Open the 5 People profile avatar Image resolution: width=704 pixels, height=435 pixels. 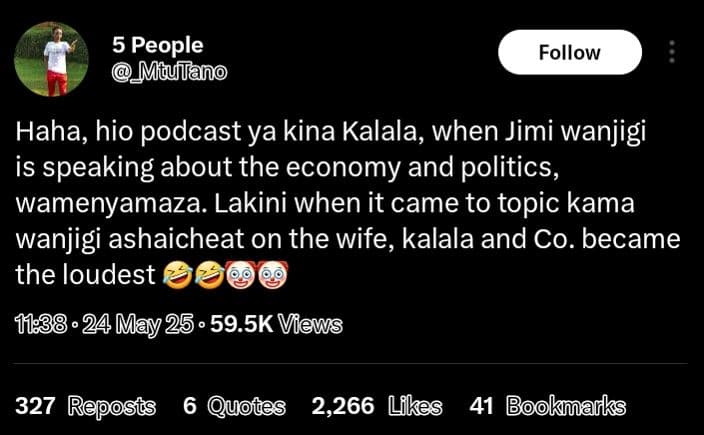click(51, 59)
